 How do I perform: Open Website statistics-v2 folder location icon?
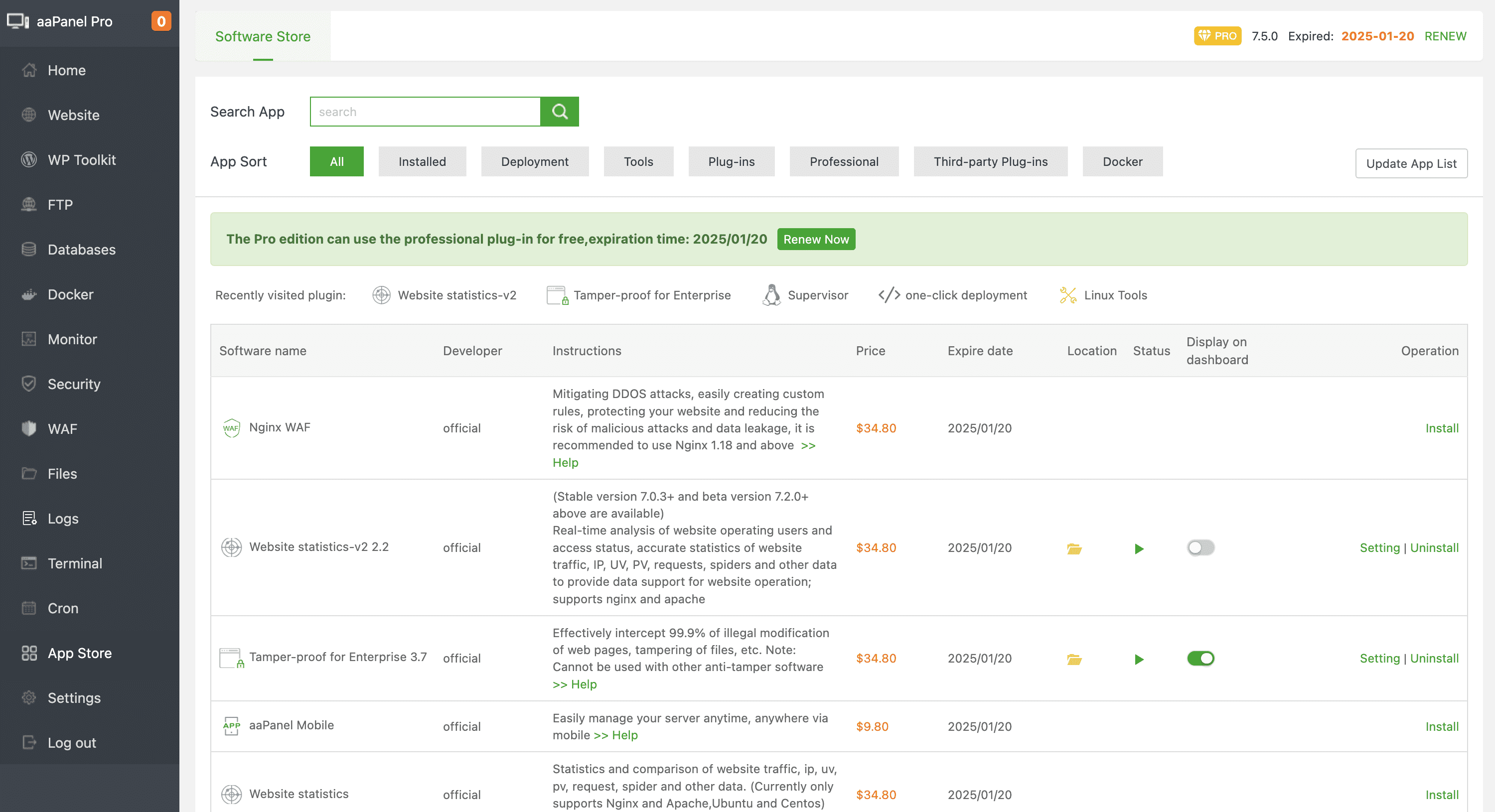point(1074,548)
